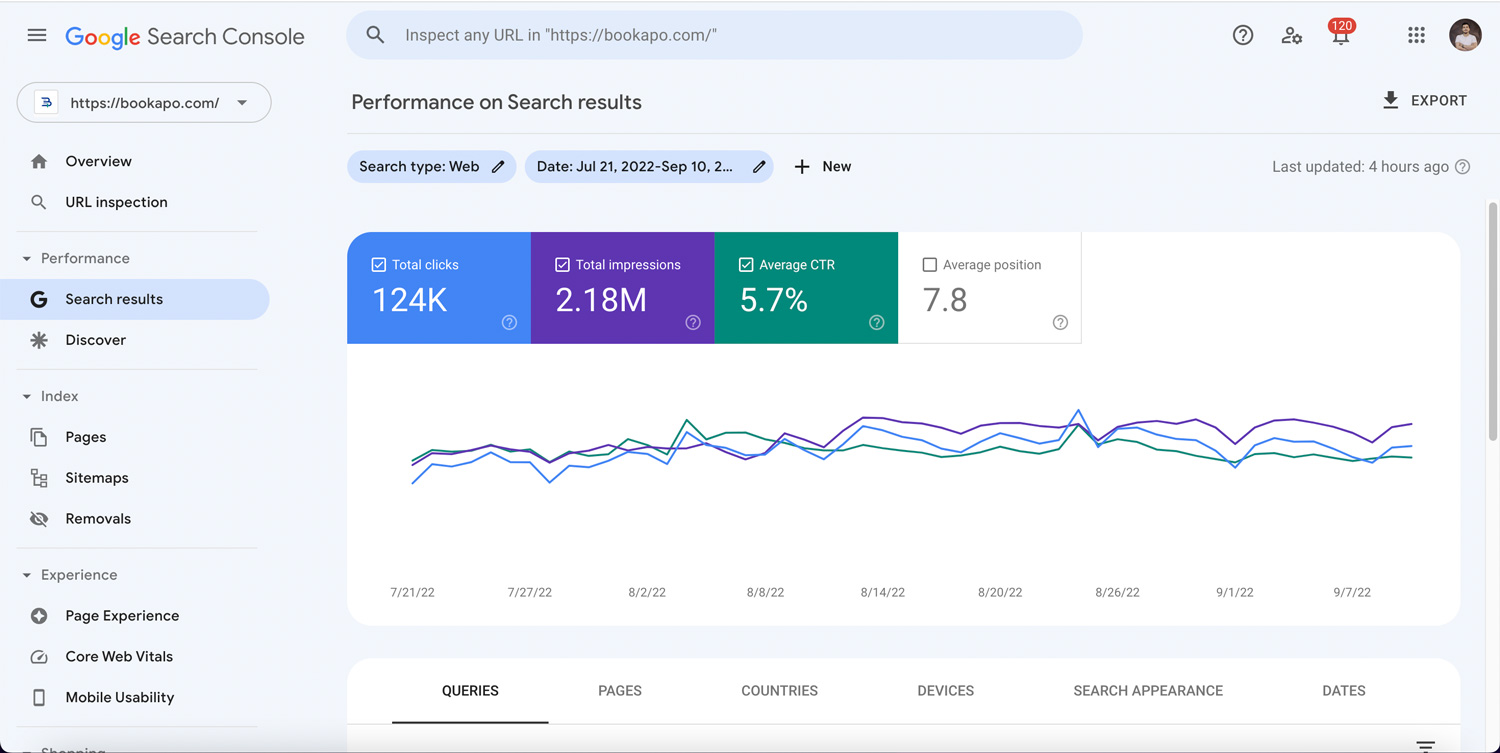Click the Inspect any URL search field
This screenshot has height=753, width=1500.
pyautogui.click(x=714, y=35)
